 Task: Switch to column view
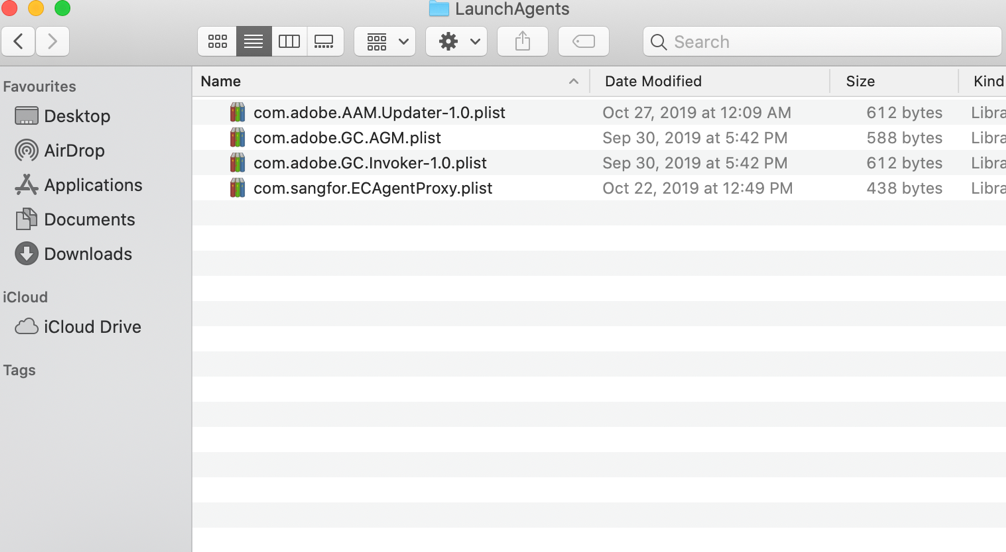tap(289, 42)
